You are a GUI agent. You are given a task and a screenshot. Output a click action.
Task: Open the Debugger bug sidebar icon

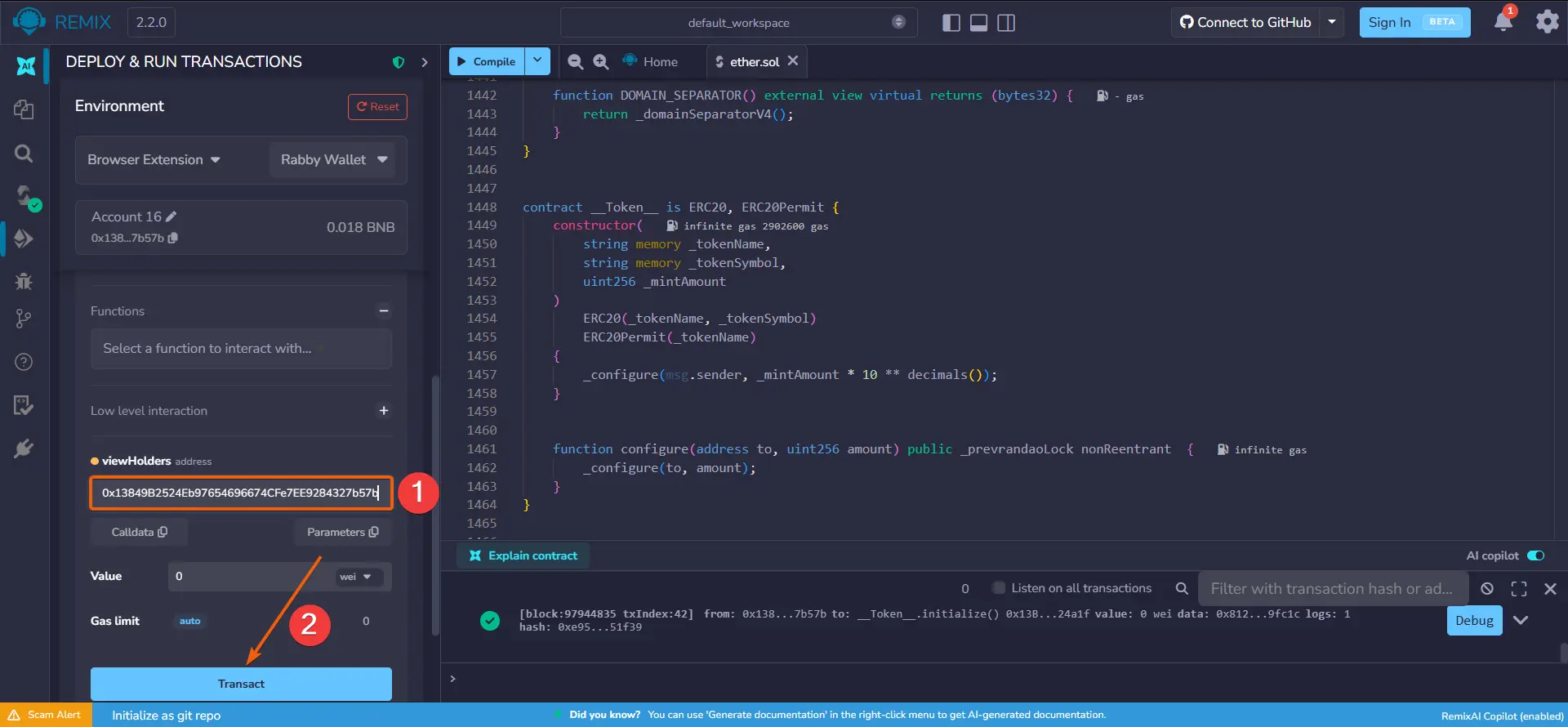click(x=24, y=281)
